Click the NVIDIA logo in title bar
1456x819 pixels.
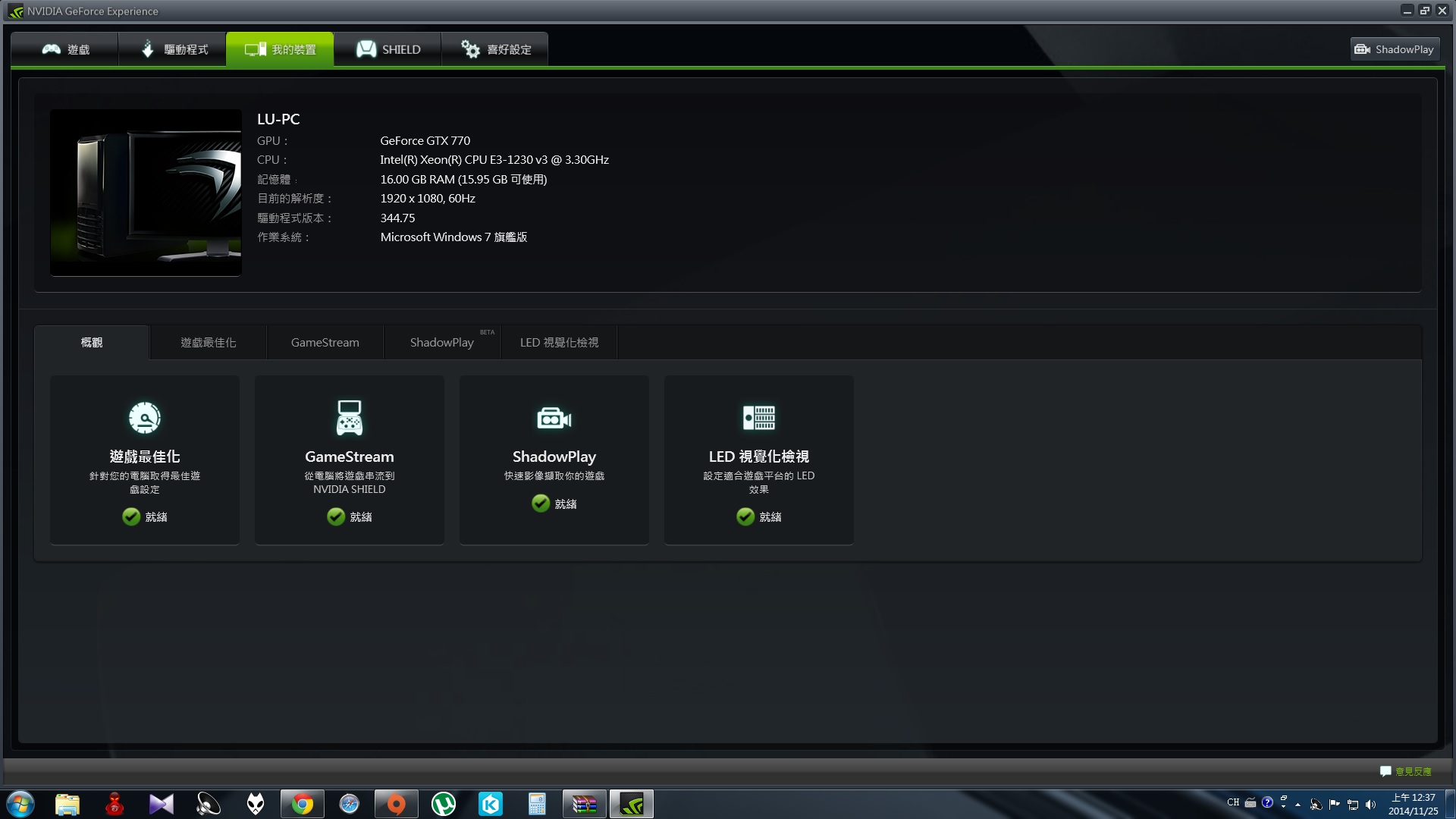15,11
